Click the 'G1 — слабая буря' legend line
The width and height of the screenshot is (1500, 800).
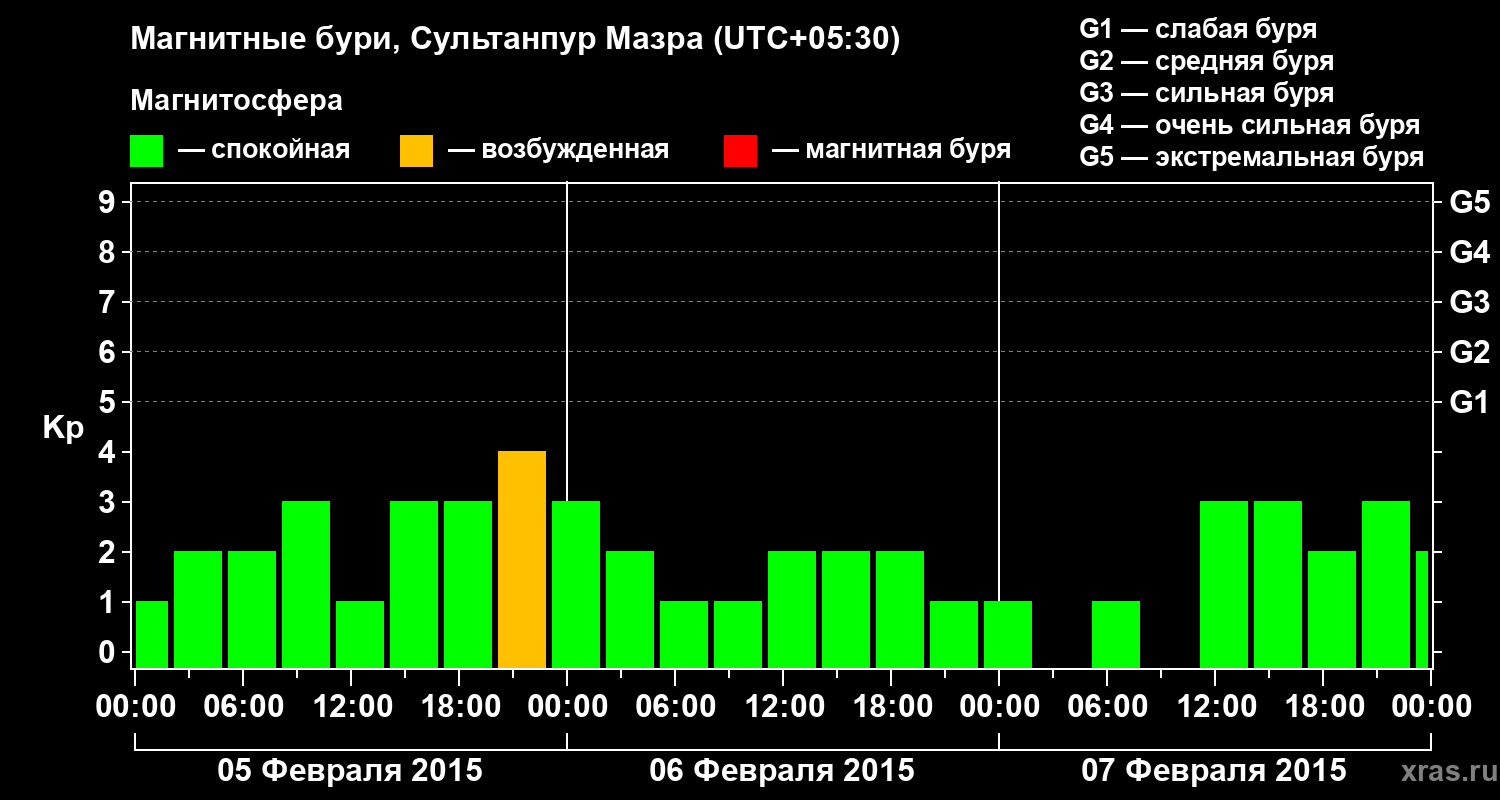click(1198, 29)
